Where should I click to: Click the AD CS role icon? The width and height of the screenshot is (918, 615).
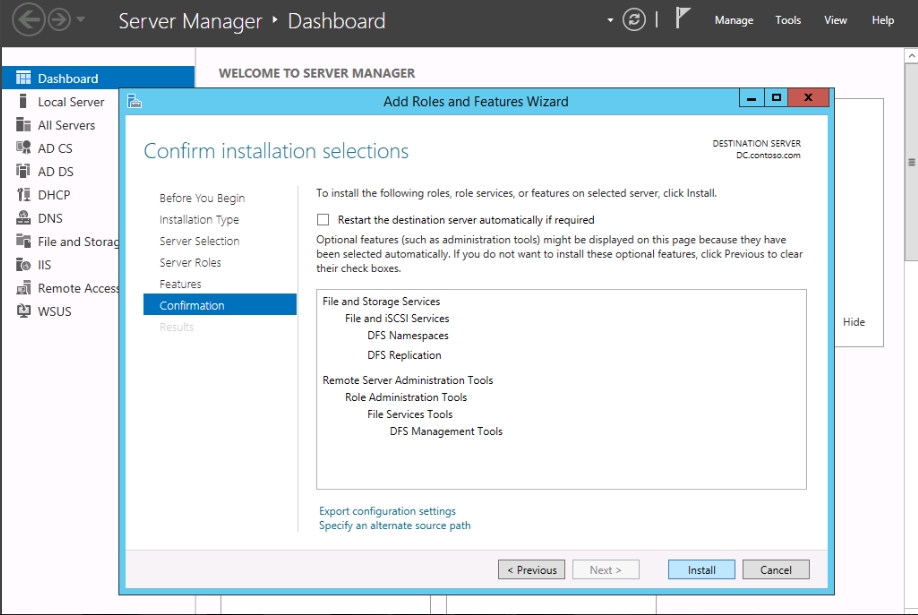pos(23,148)
